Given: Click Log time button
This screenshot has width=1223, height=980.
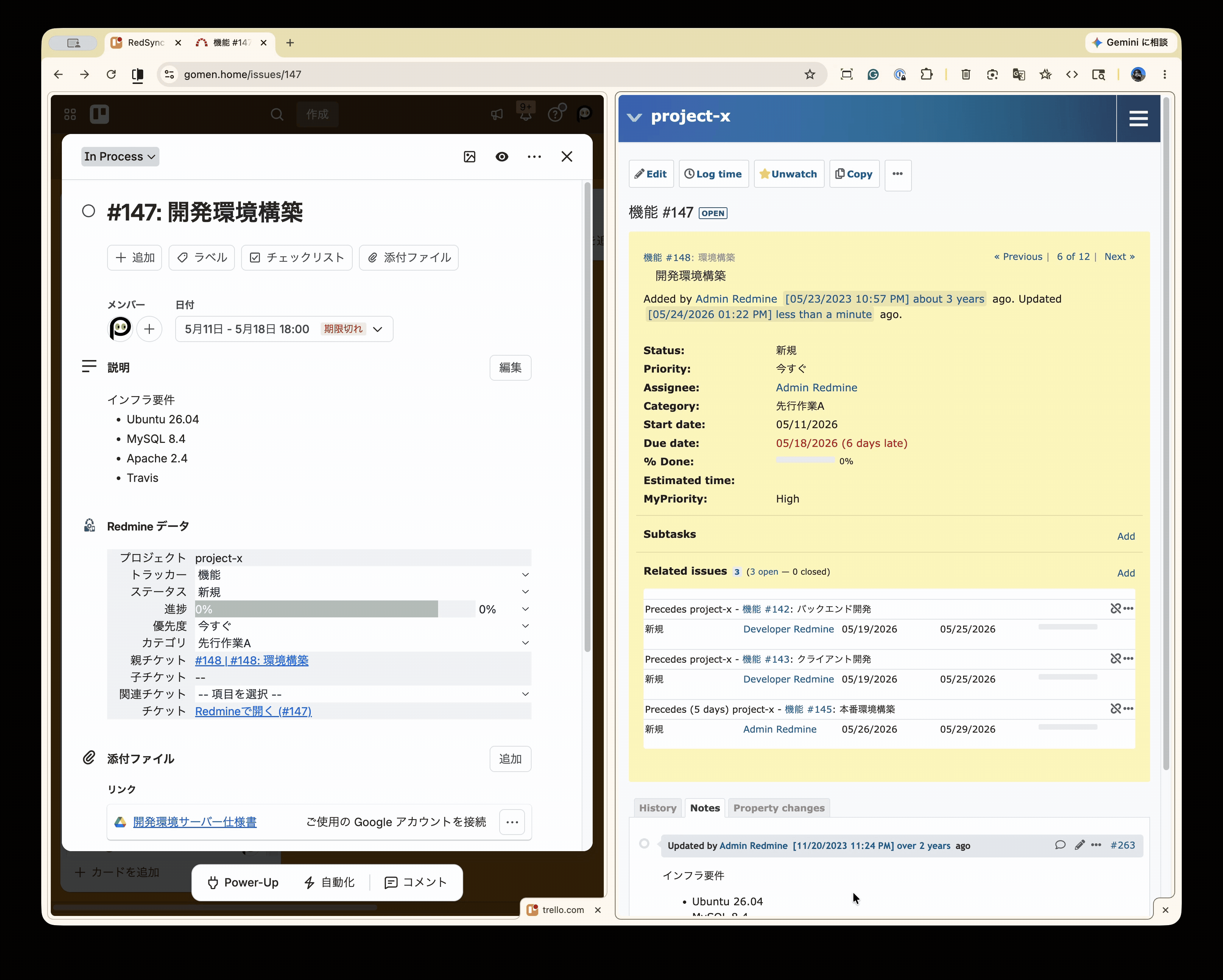Looking at the screenshot, I should click(x=713, y=174).
